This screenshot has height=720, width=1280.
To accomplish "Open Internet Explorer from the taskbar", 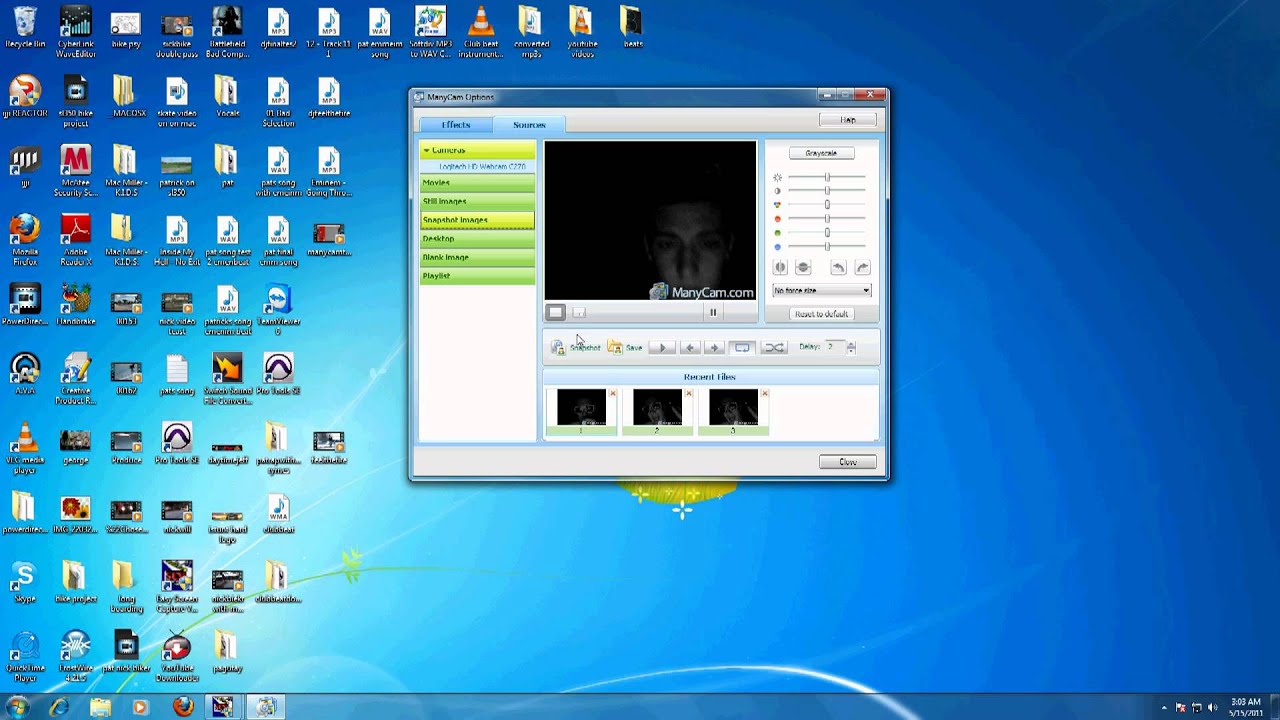I will click(x=59, y=707).
